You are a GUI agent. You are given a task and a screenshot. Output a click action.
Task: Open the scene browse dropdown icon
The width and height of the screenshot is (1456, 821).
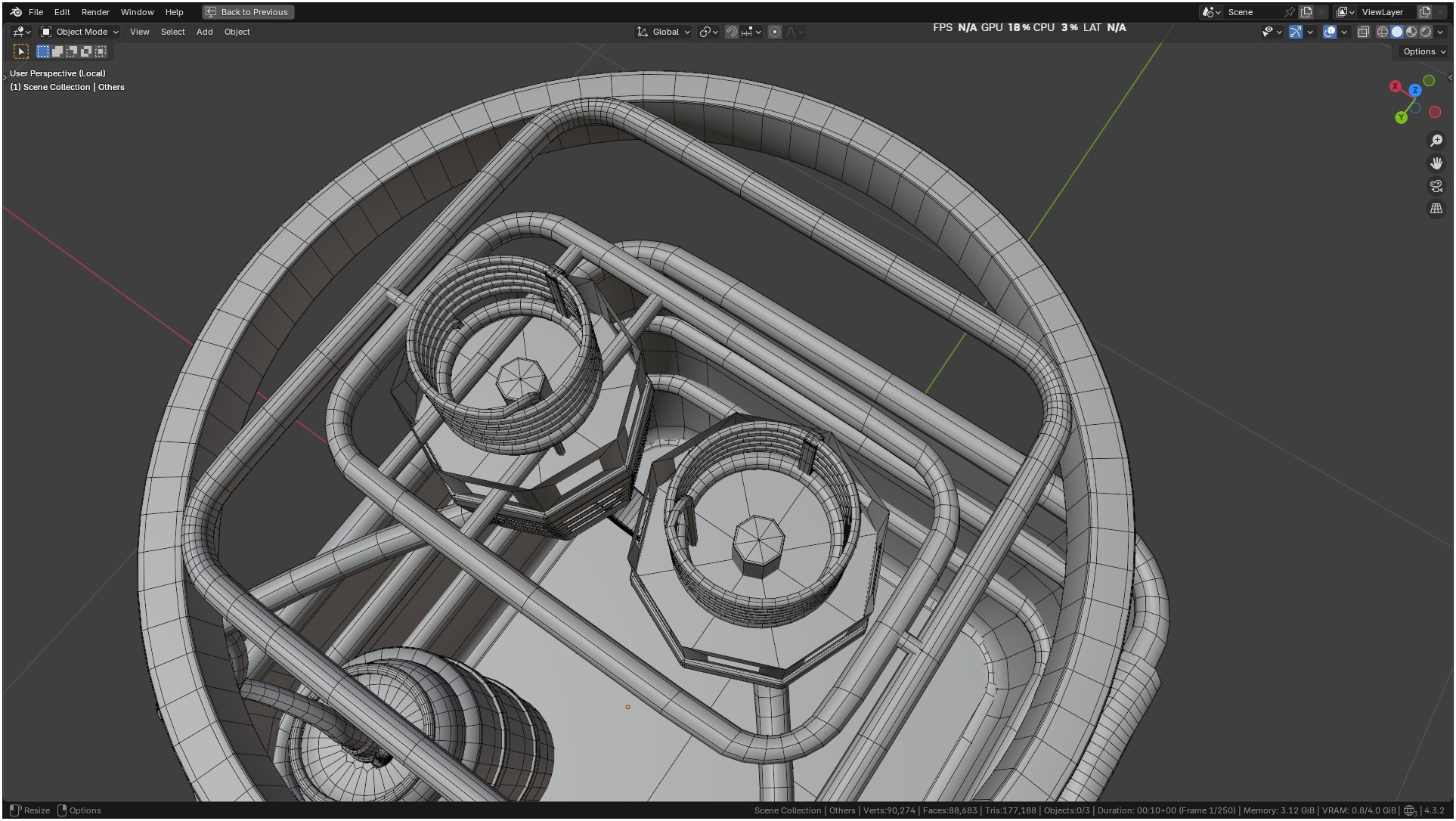tap(1212, 12)
